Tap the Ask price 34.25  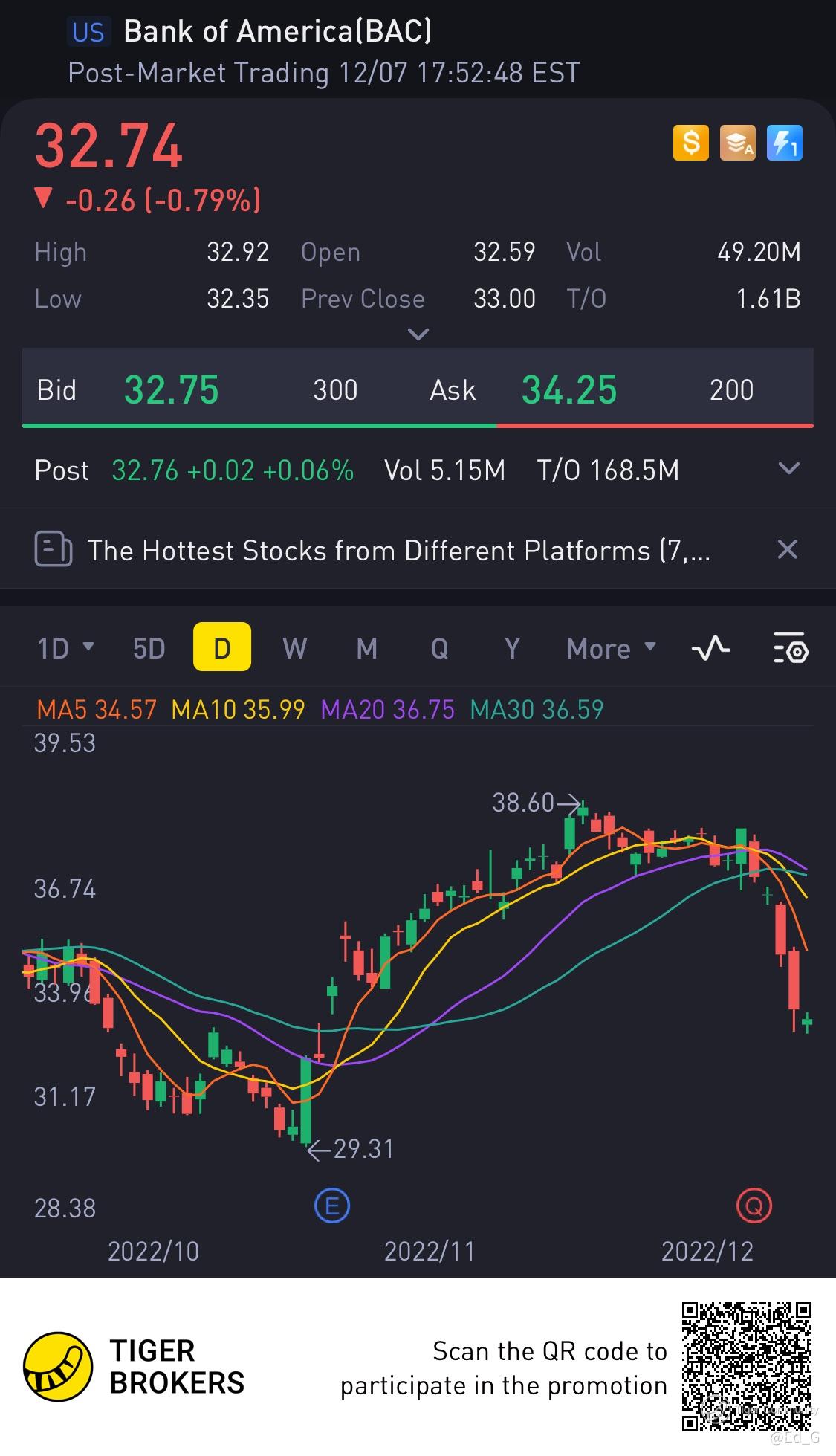click(x=569, y=389)
